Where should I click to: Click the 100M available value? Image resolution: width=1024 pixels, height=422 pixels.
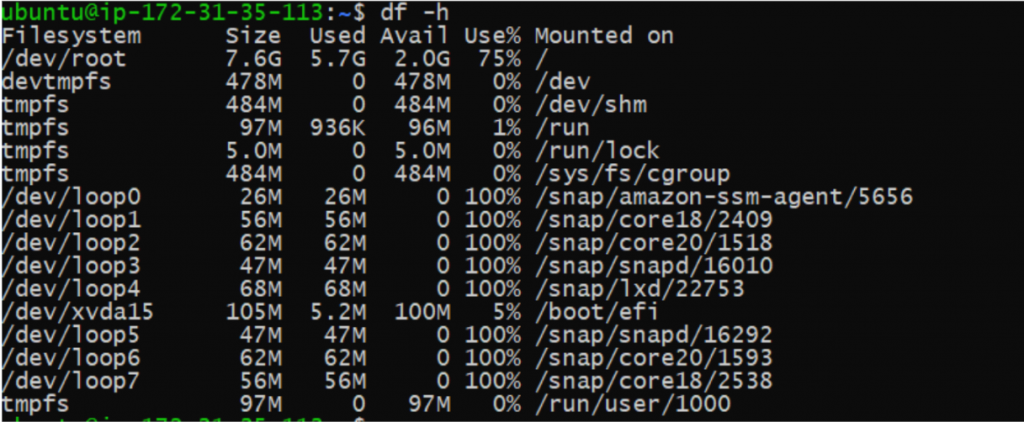tap(422, 312)
